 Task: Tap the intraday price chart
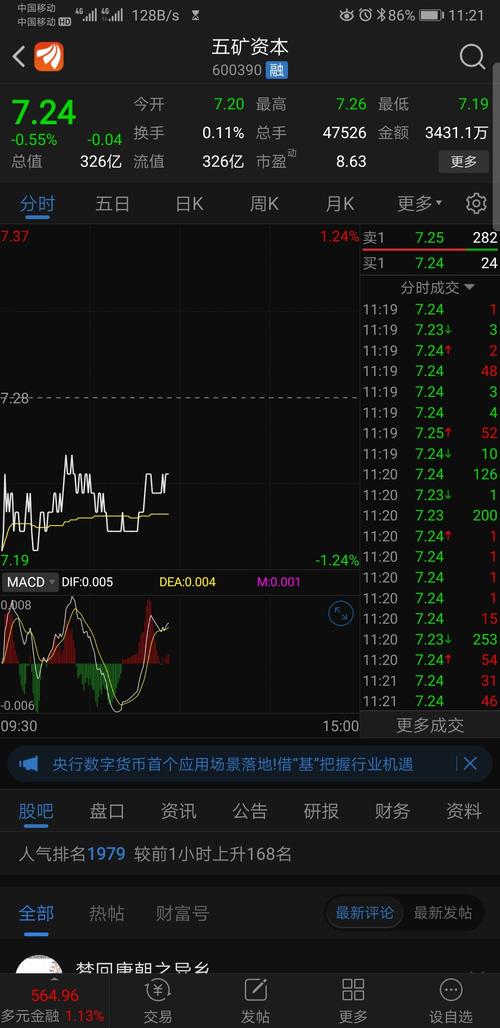180,397
